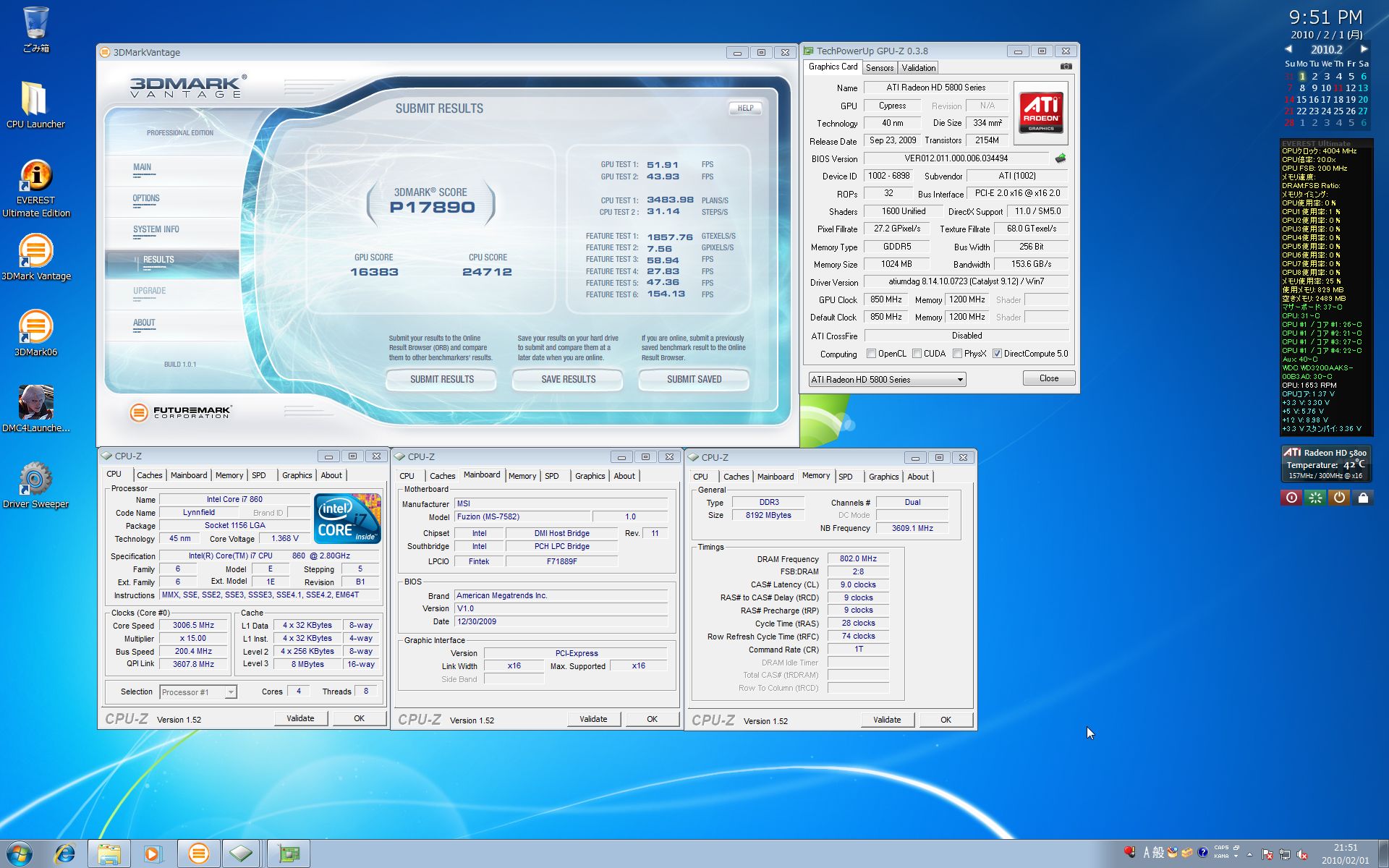Click the muted volume tray icon

pyautogui.click(x=1302, y=854)
